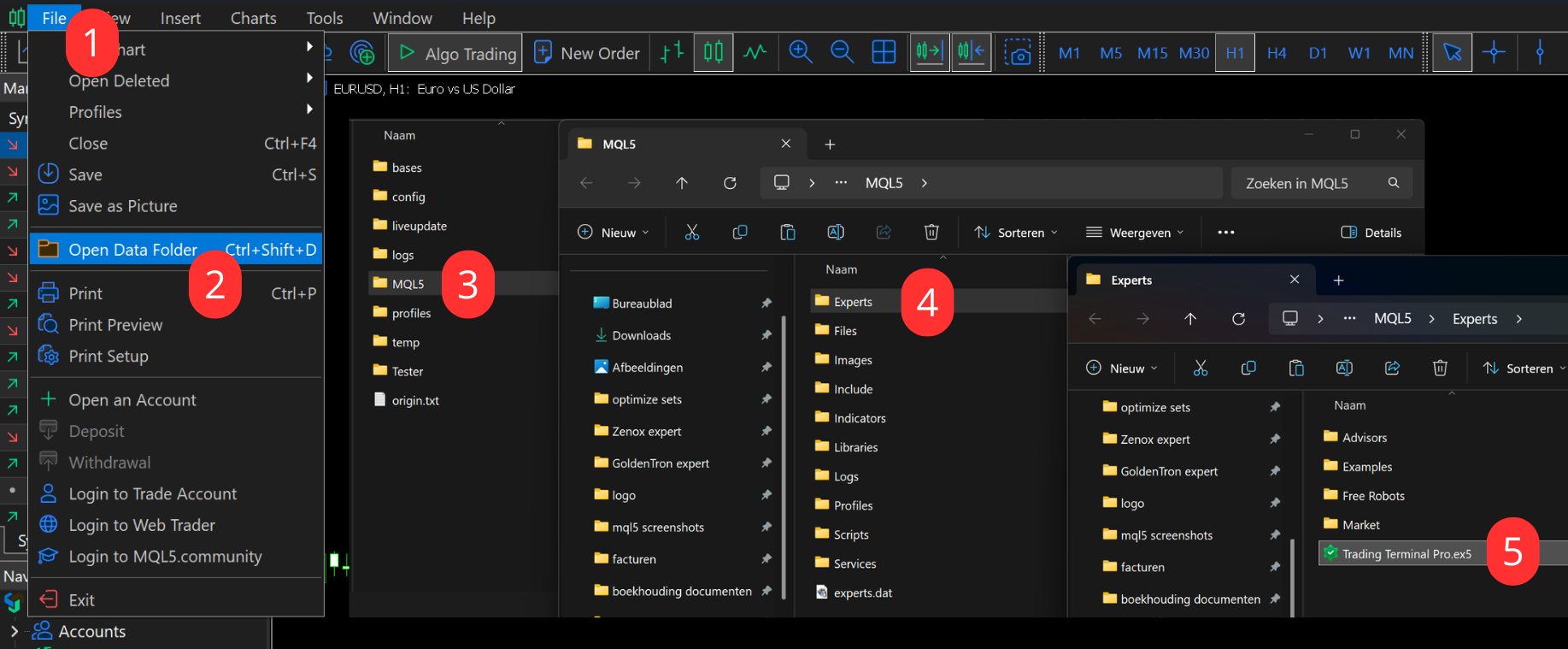Screen dimensions: 1568x649
Task: Select Trading Terminal Pro.ex5 file
Action: 1407,554
